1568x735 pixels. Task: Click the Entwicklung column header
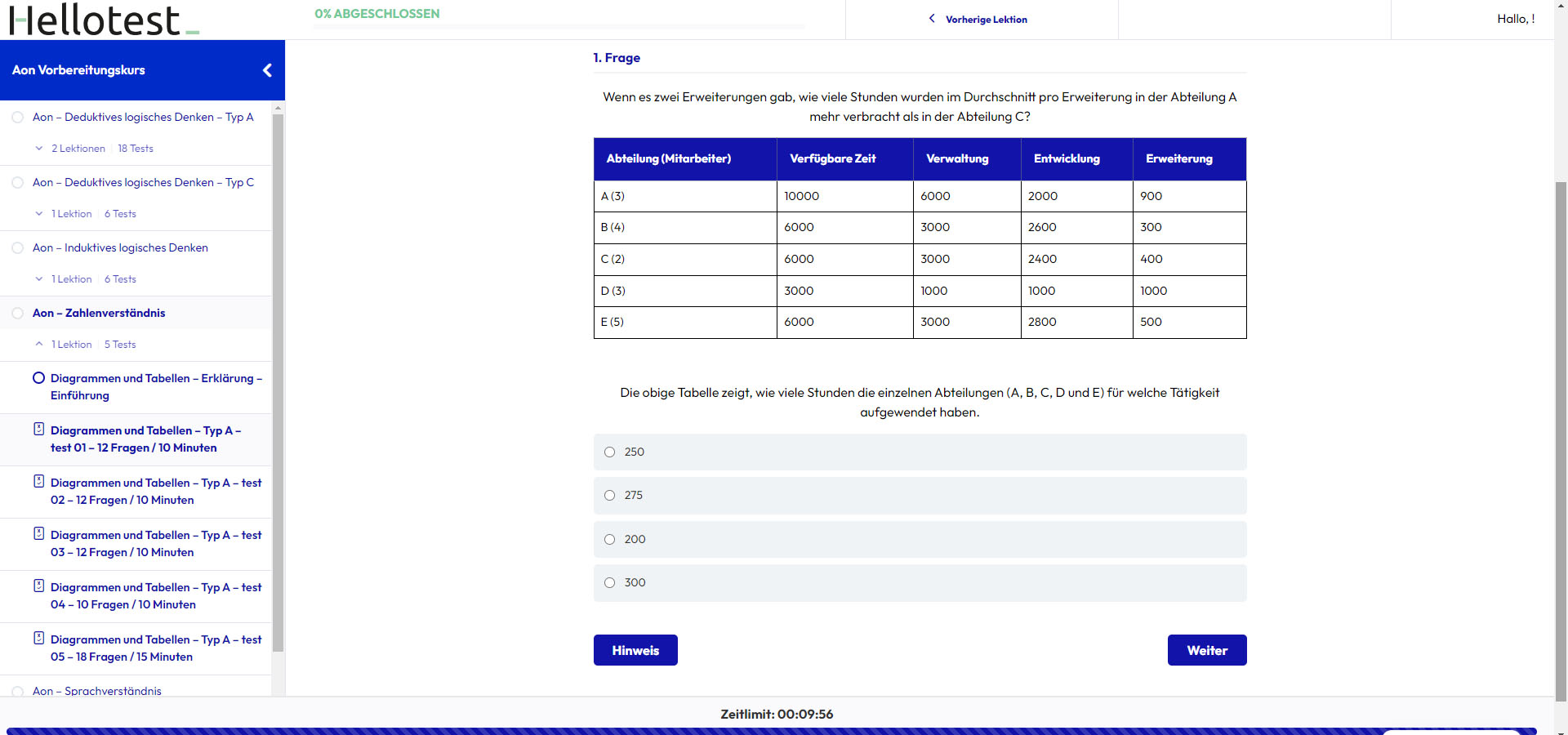click(1077, 159)
